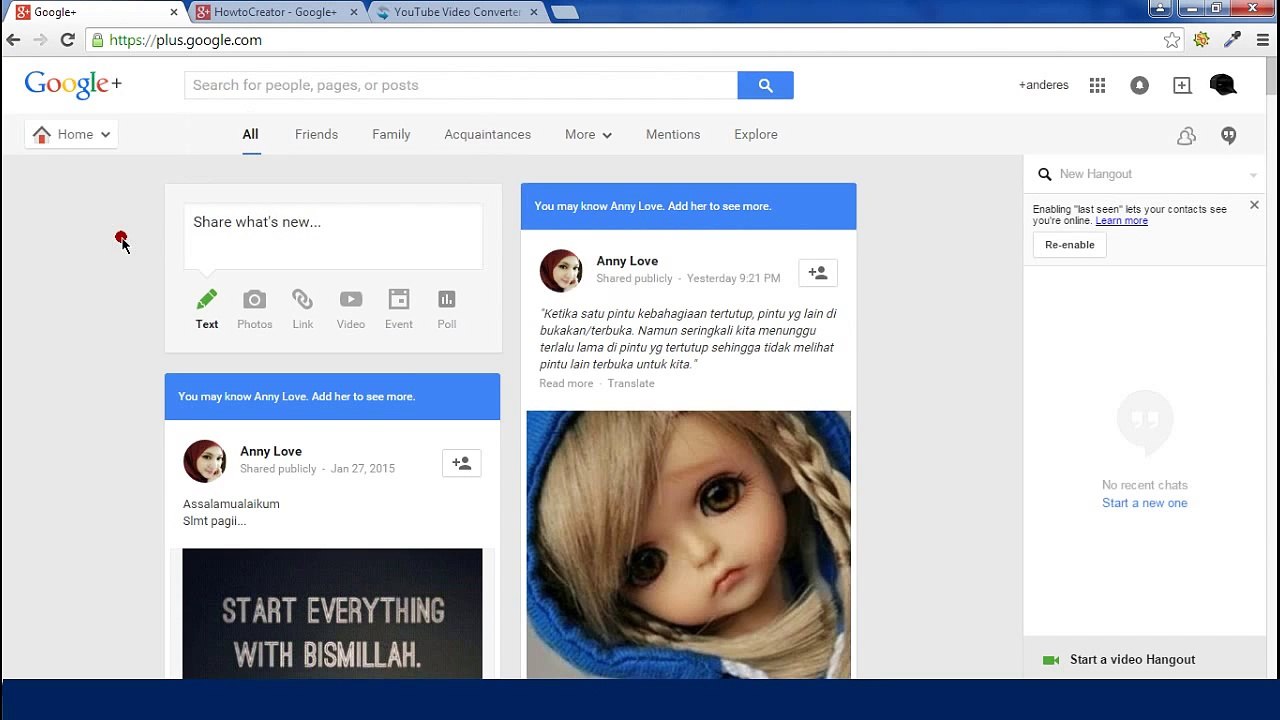Click the gear extension icon in toolbar
Screen dimensions: 1280x720
[x=1202, y=40]
